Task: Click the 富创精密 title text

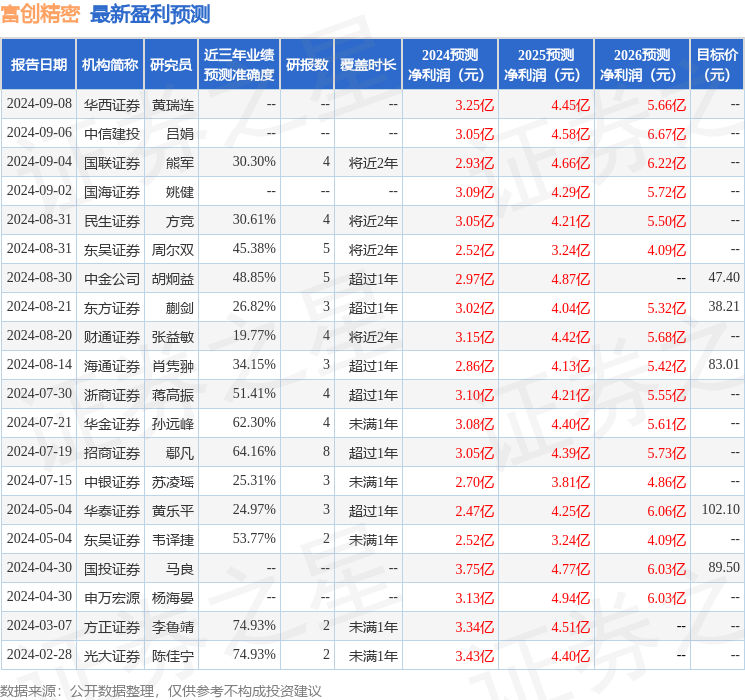Action: (x=40, y=14)
